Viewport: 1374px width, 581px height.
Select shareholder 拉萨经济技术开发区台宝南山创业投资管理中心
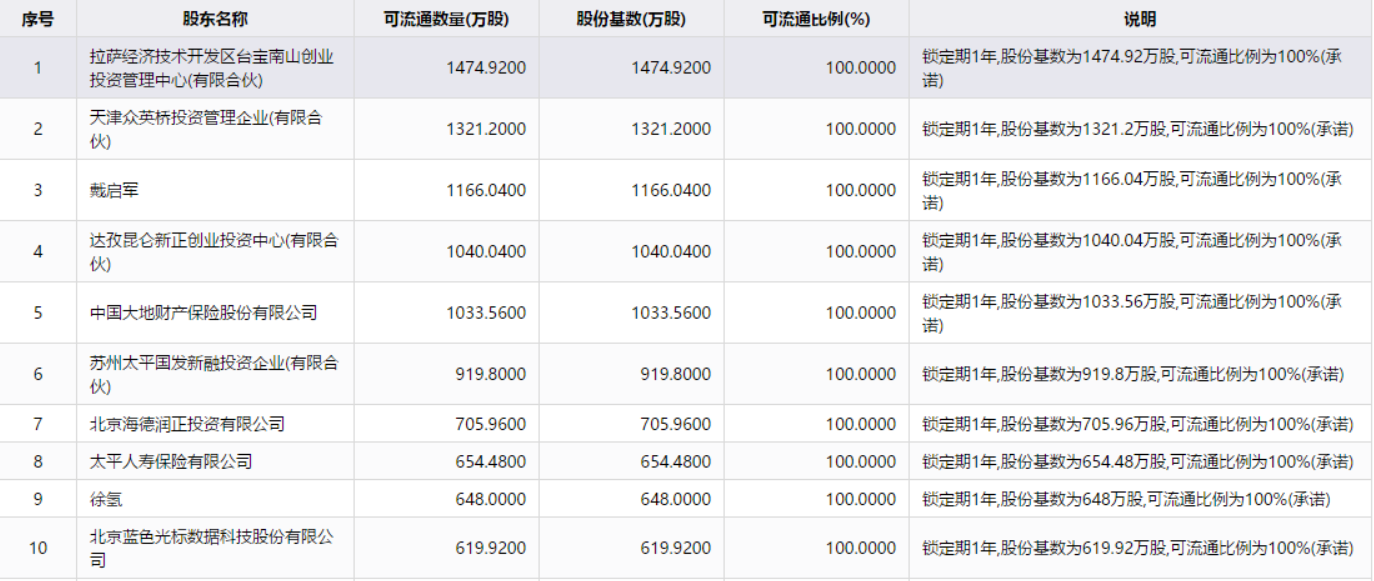[212, 68]
